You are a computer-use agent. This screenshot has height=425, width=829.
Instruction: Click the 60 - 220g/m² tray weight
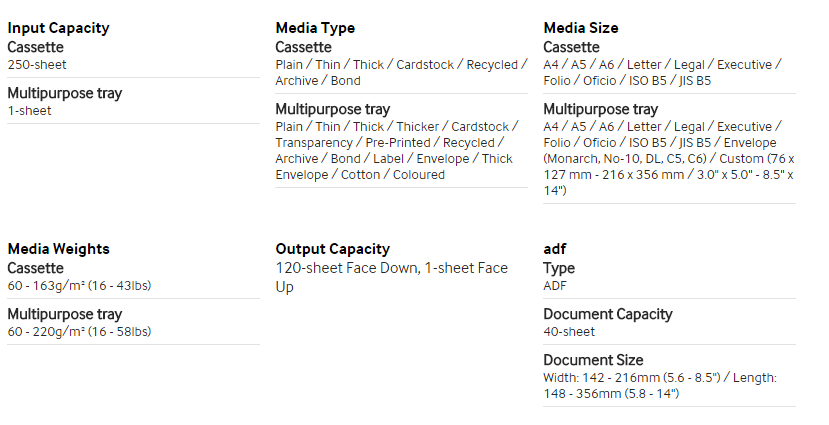point(79,332)
